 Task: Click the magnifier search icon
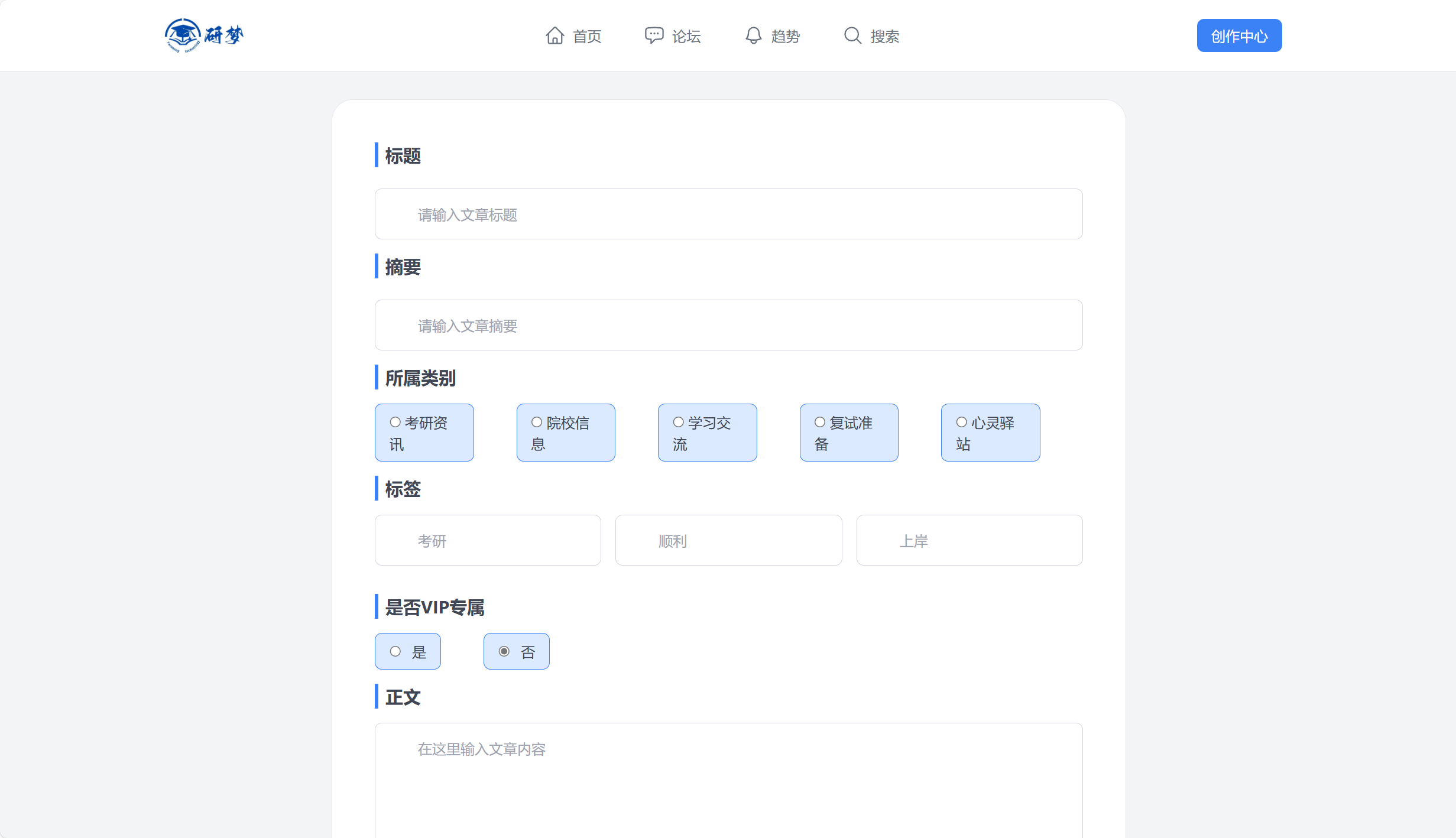[x=851, y=35]
